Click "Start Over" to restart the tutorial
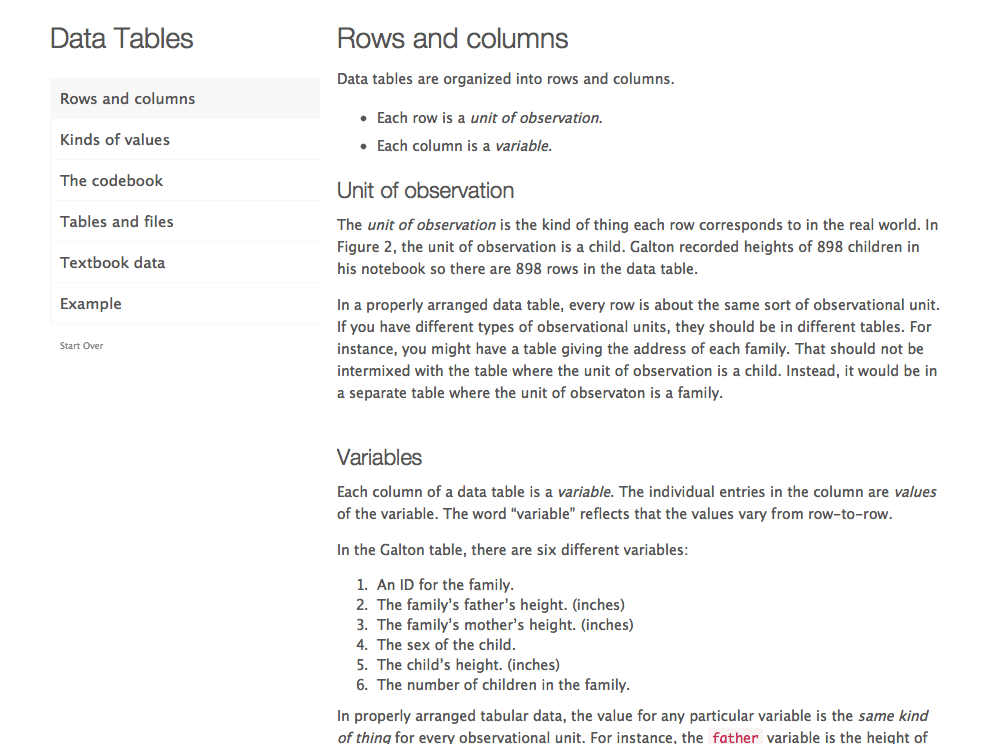This screenshot has width=992, height=744. tap(80, 345)
